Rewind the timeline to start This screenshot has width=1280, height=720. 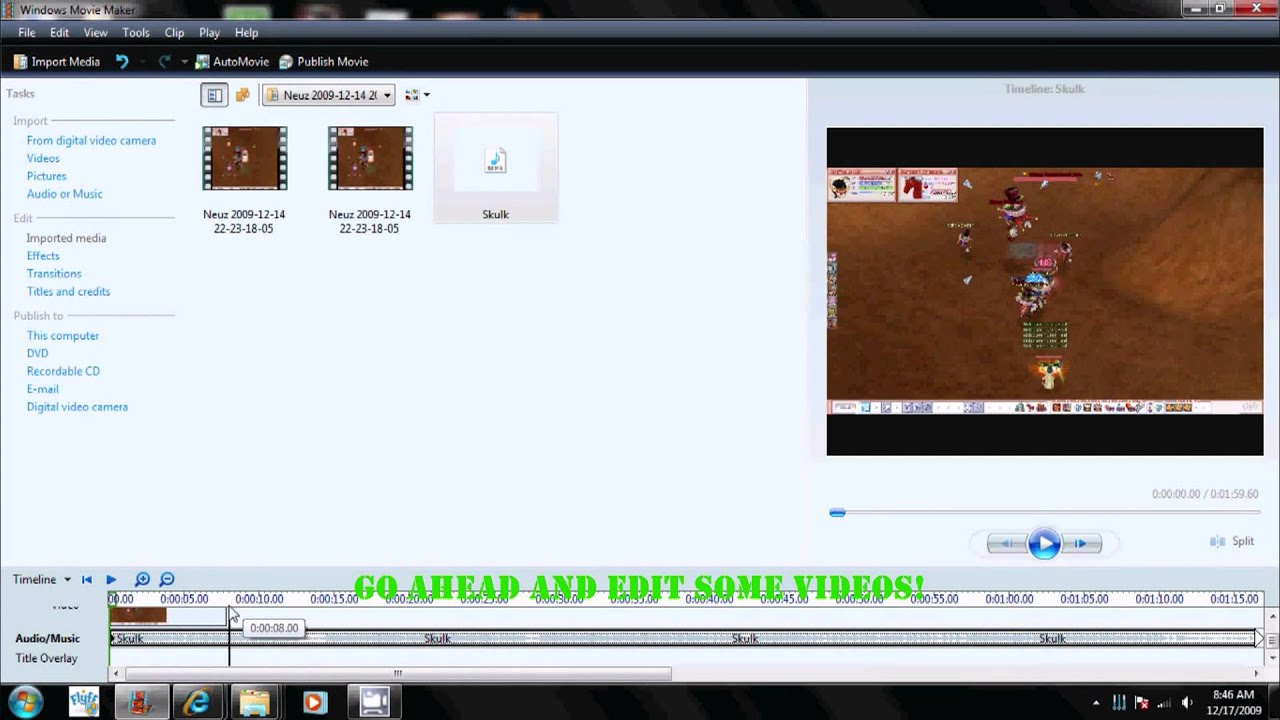point(87,579)
